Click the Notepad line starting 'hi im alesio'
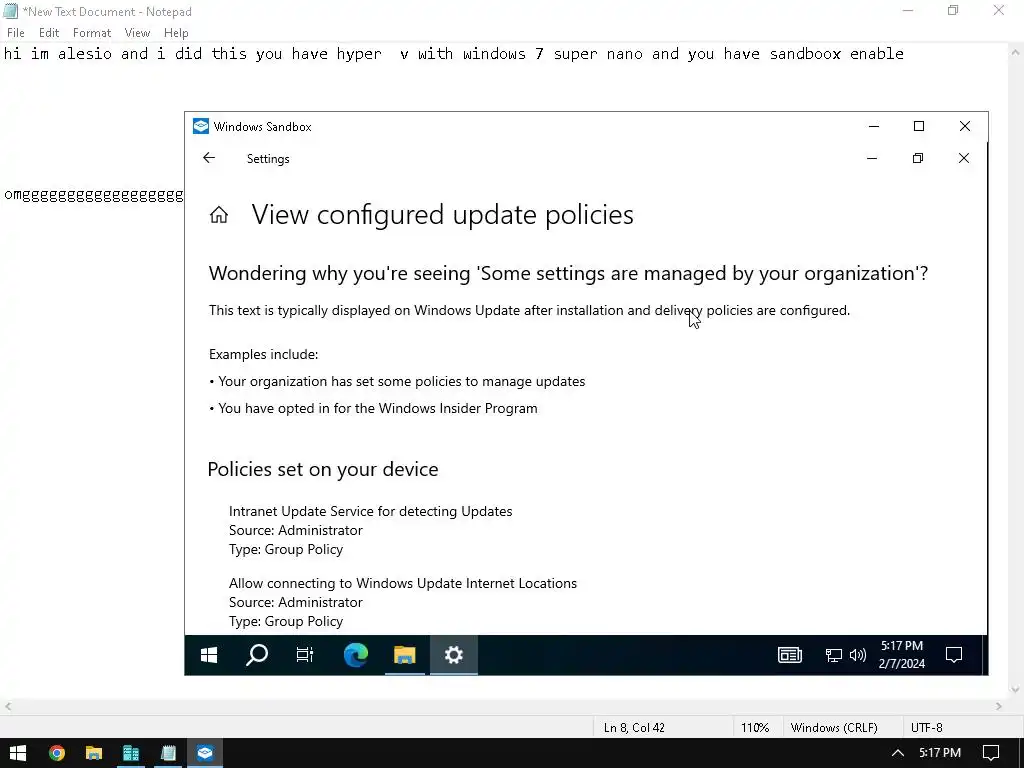Screen dimensions: 1024x768 click(x=454, y=54)
